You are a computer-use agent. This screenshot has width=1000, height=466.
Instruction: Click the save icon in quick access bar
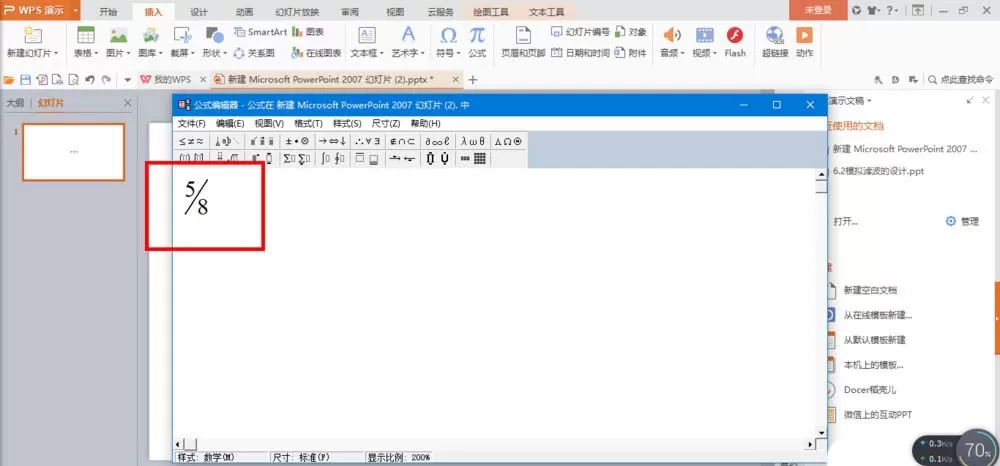(26, 80)
